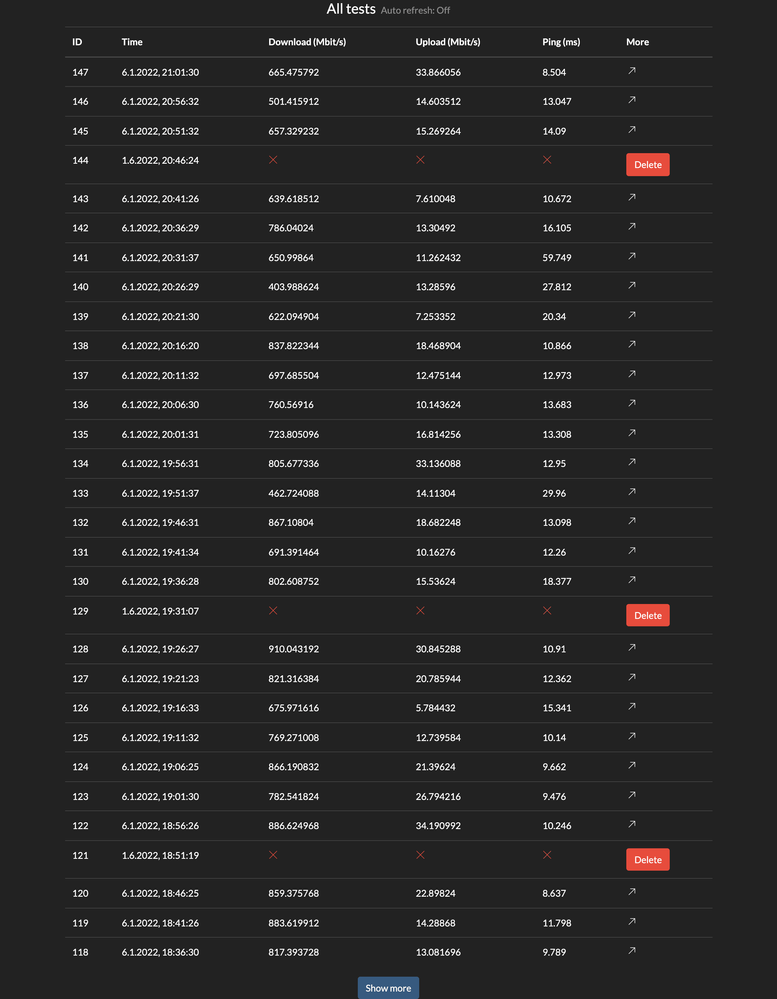
Task: Click the Download (Mbit/s) column header
Action: tap(307, 42)
